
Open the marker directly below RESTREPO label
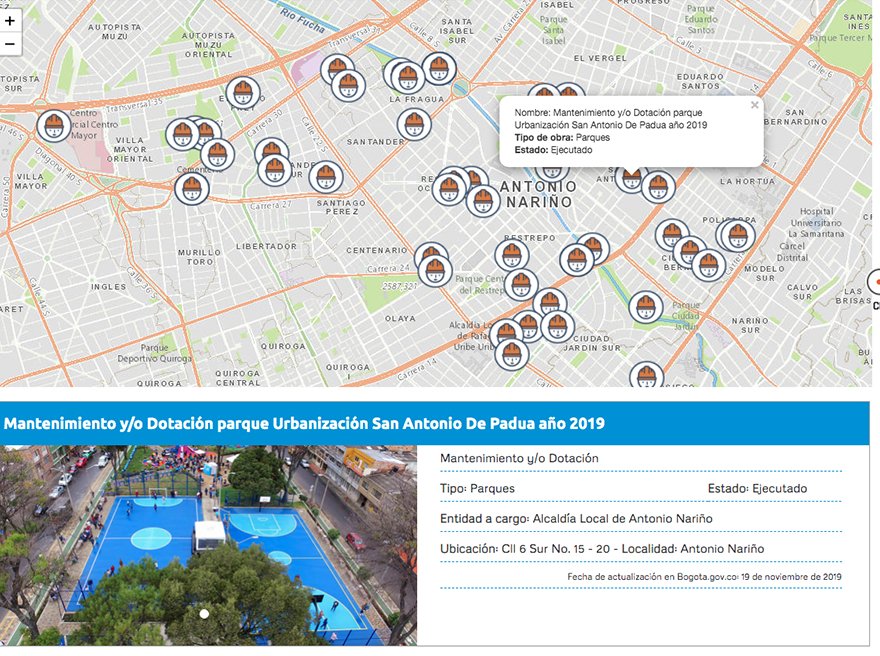click(x=512, y=255)
